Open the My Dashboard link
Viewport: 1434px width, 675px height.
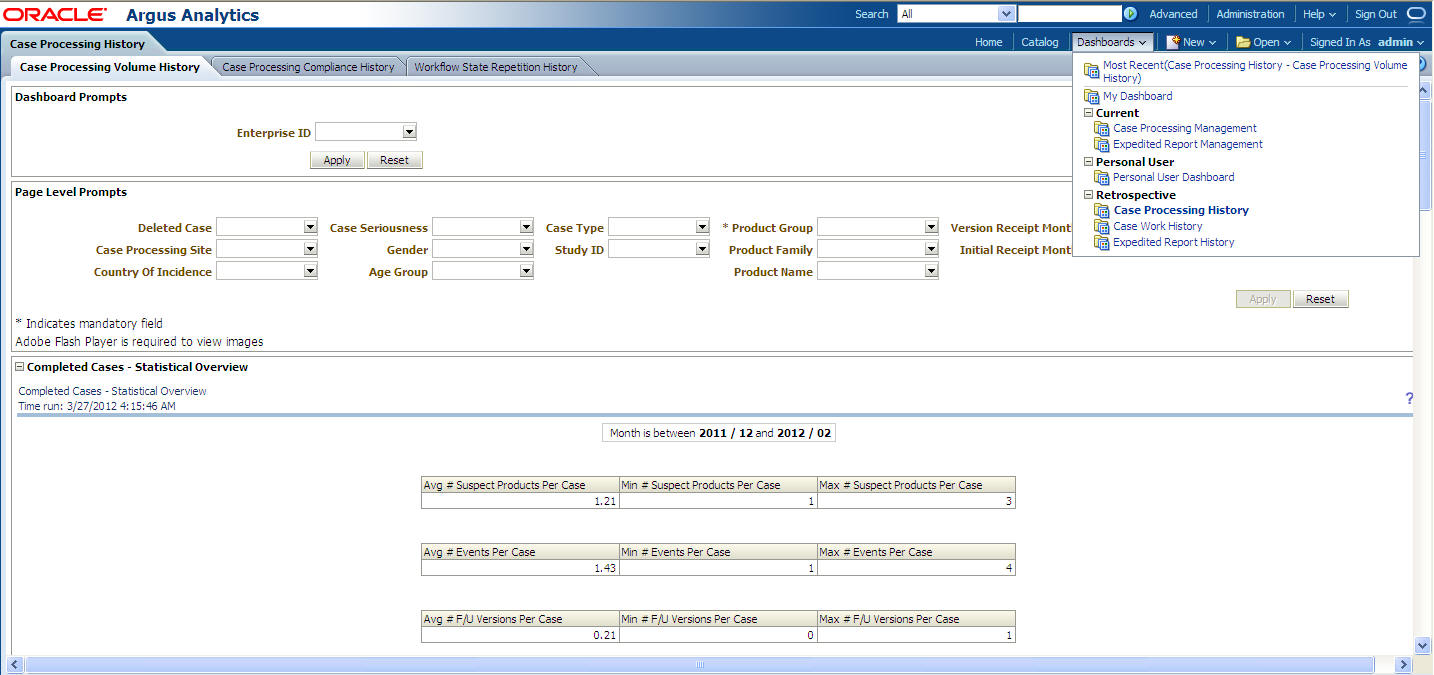1138,96
